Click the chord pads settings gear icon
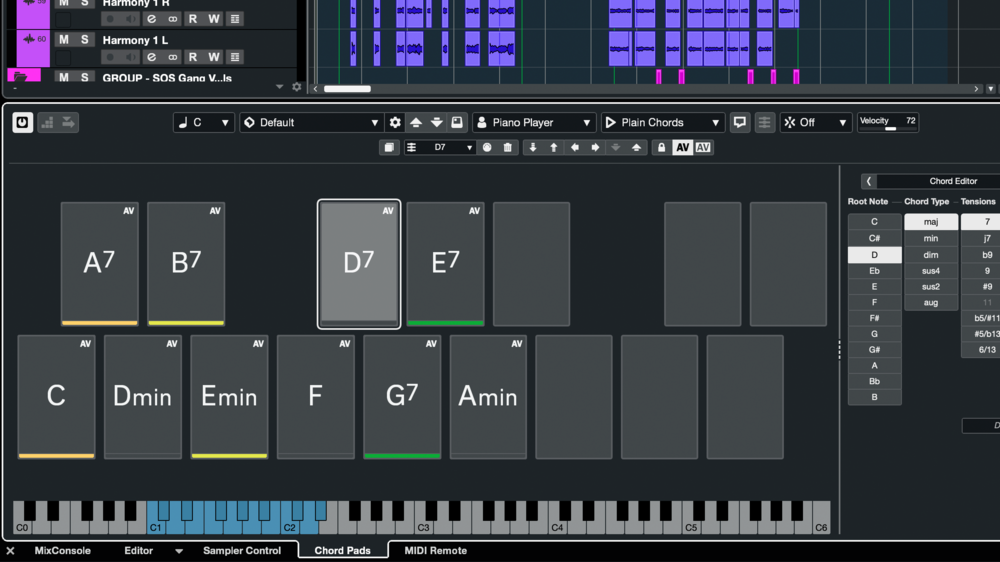 (395, 122)
